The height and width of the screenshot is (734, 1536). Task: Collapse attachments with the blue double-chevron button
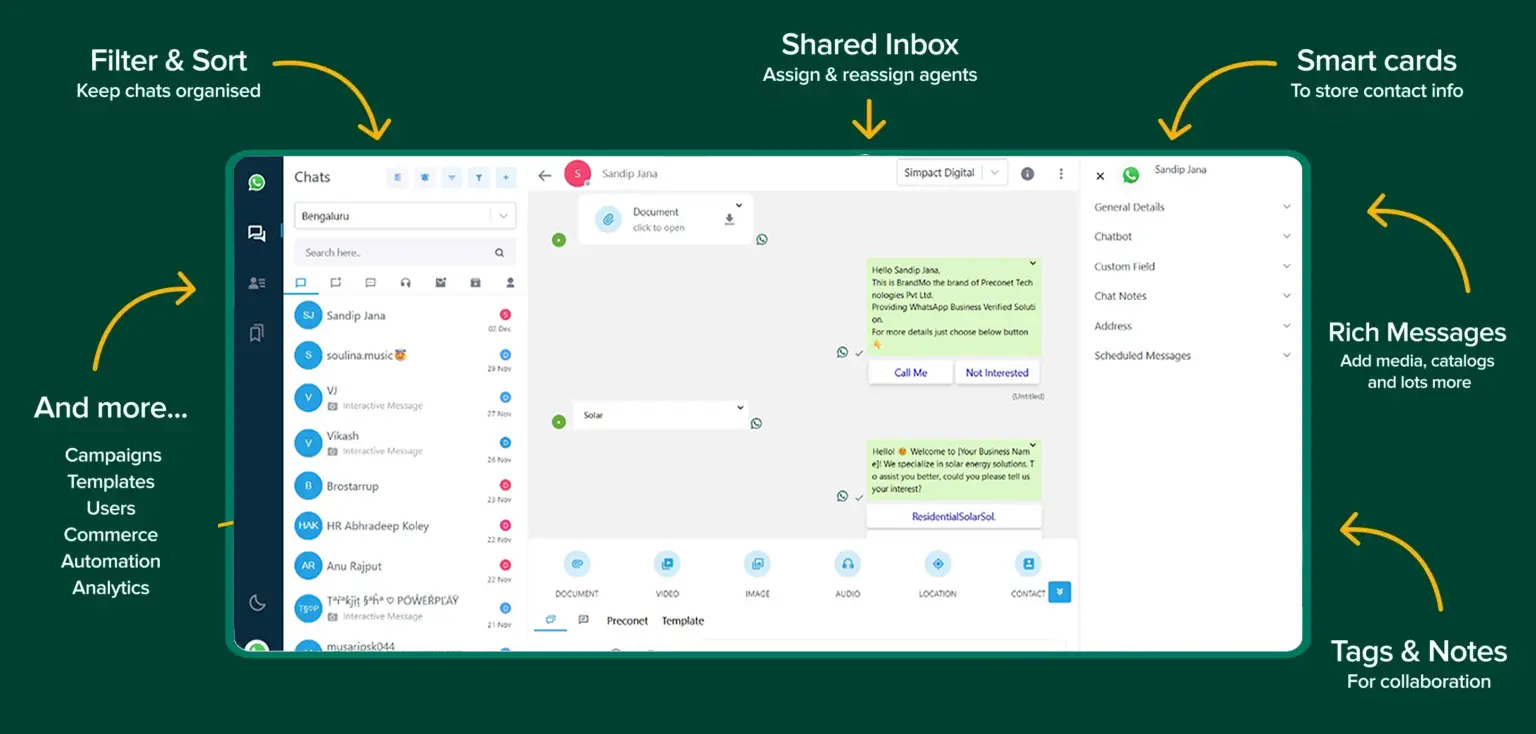(x=1060, y=592)
